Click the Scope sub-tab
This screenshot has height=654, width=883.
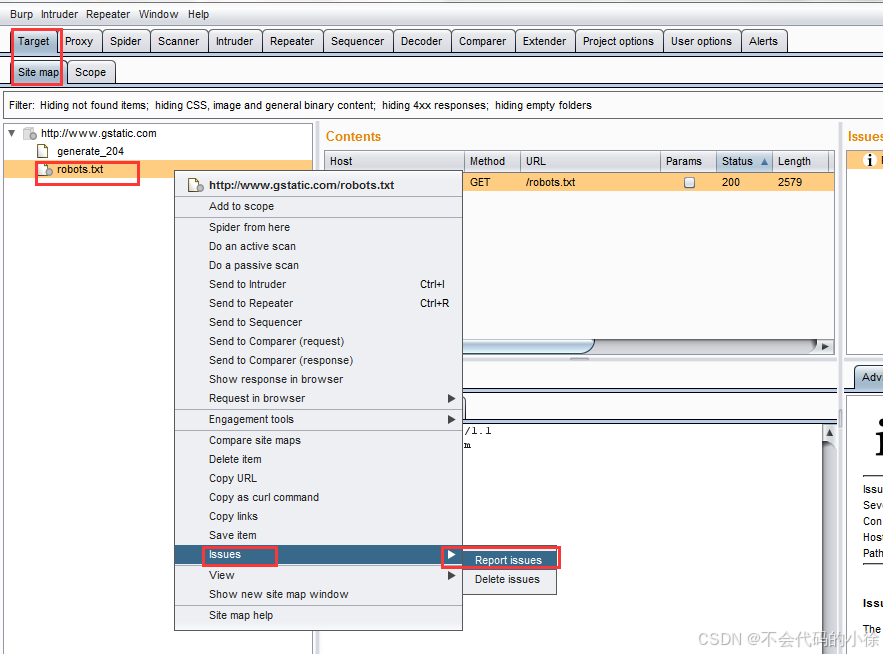click(x=91, y=72)
